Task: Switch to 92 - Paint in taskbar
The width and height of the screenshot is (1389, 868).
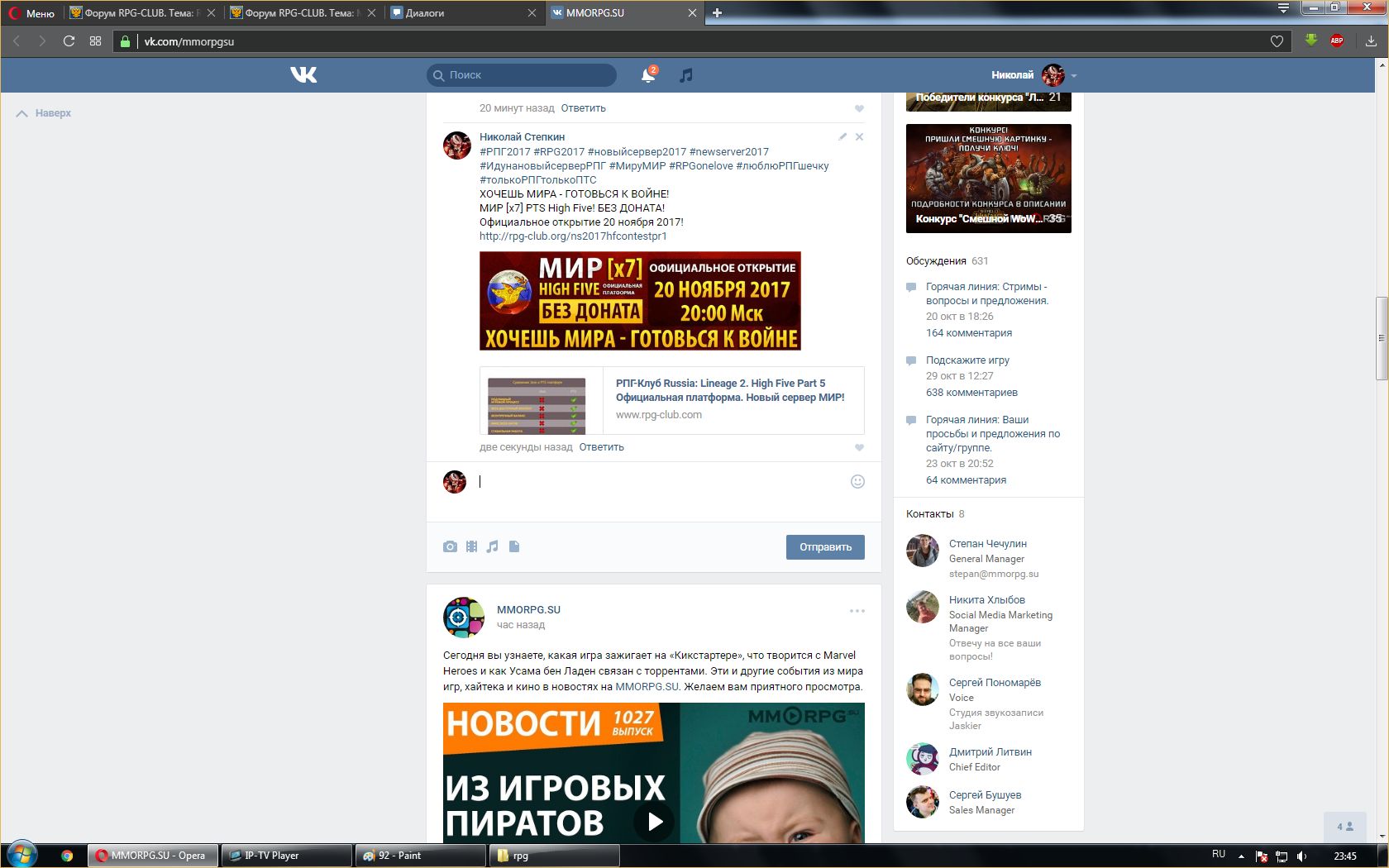Action: (420, 856)
